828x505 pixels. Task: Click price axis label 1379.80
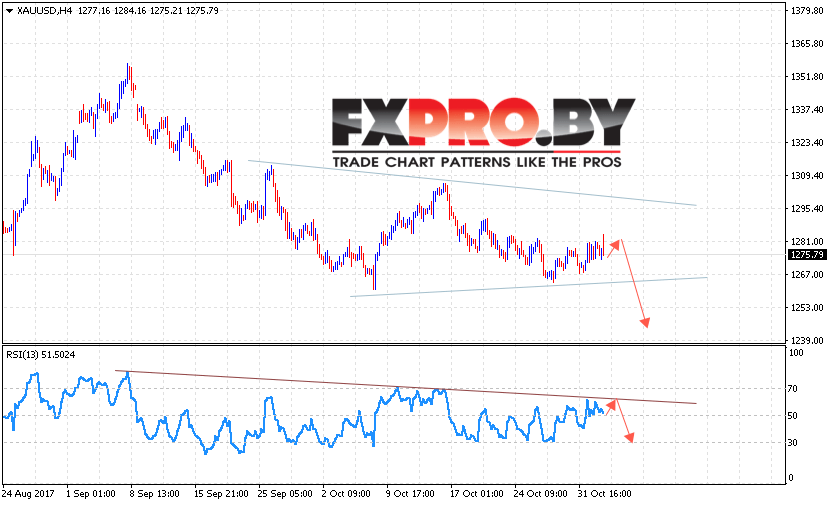pyautogui.click(x=807, y=11)
